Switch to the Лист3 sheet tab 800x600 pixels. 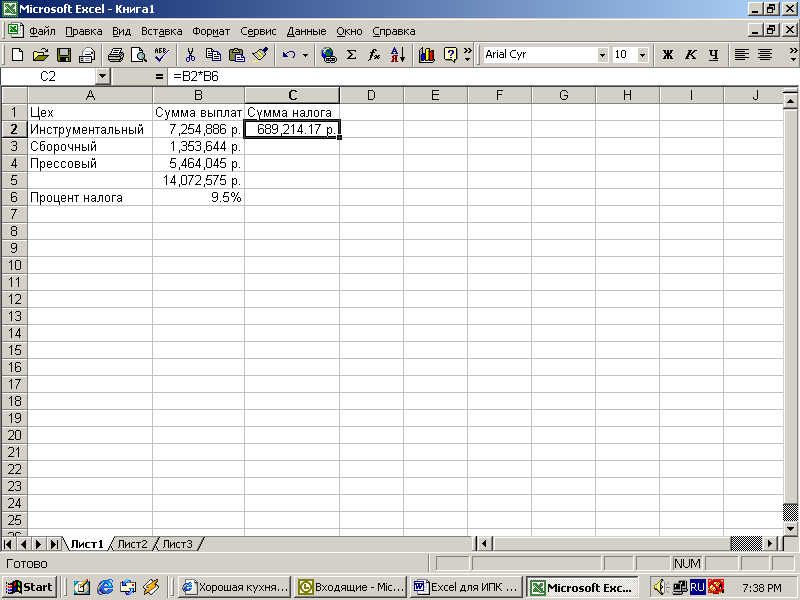(178, 544)
